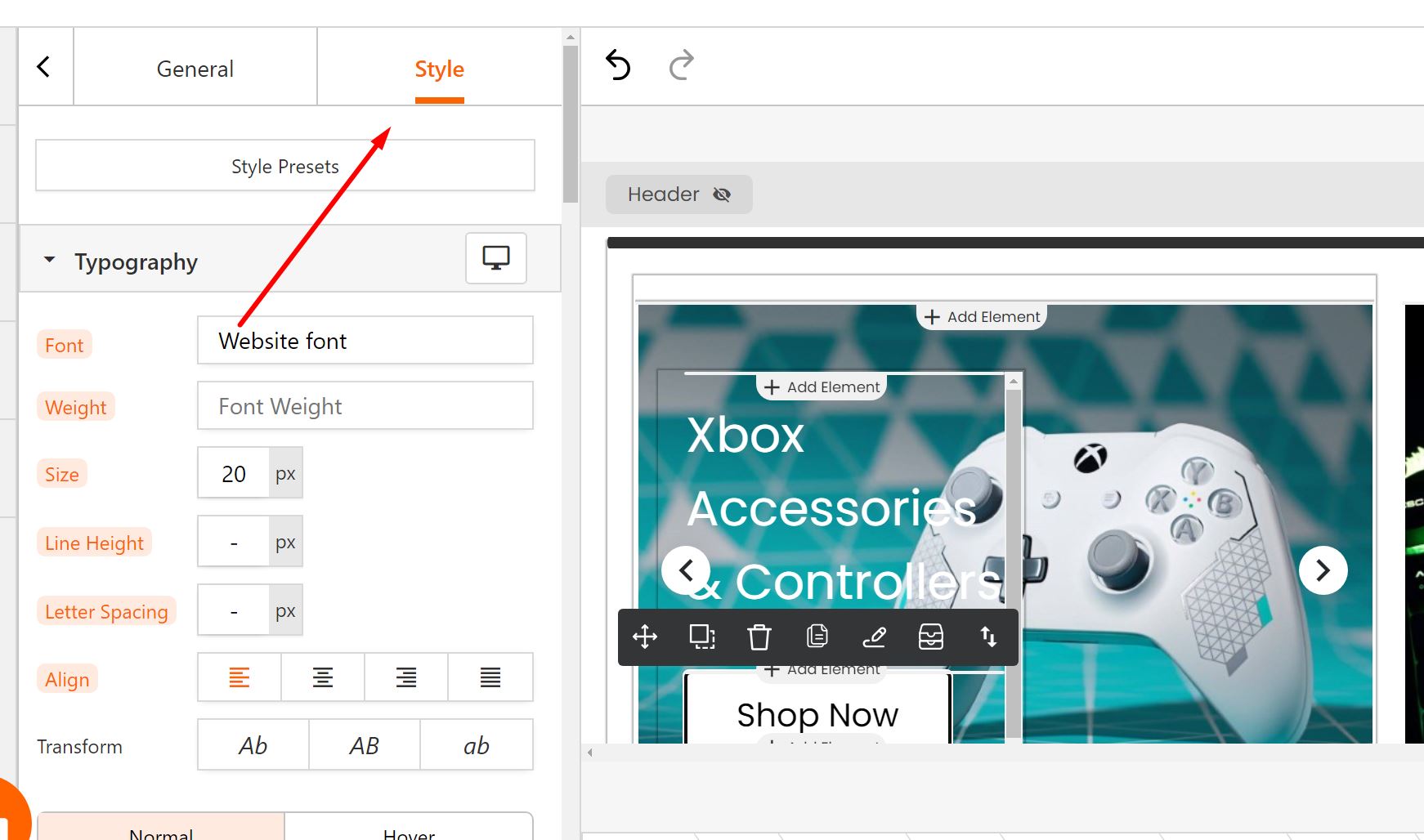
Task: Click the Line Height value field
Action: click(234, 542)
